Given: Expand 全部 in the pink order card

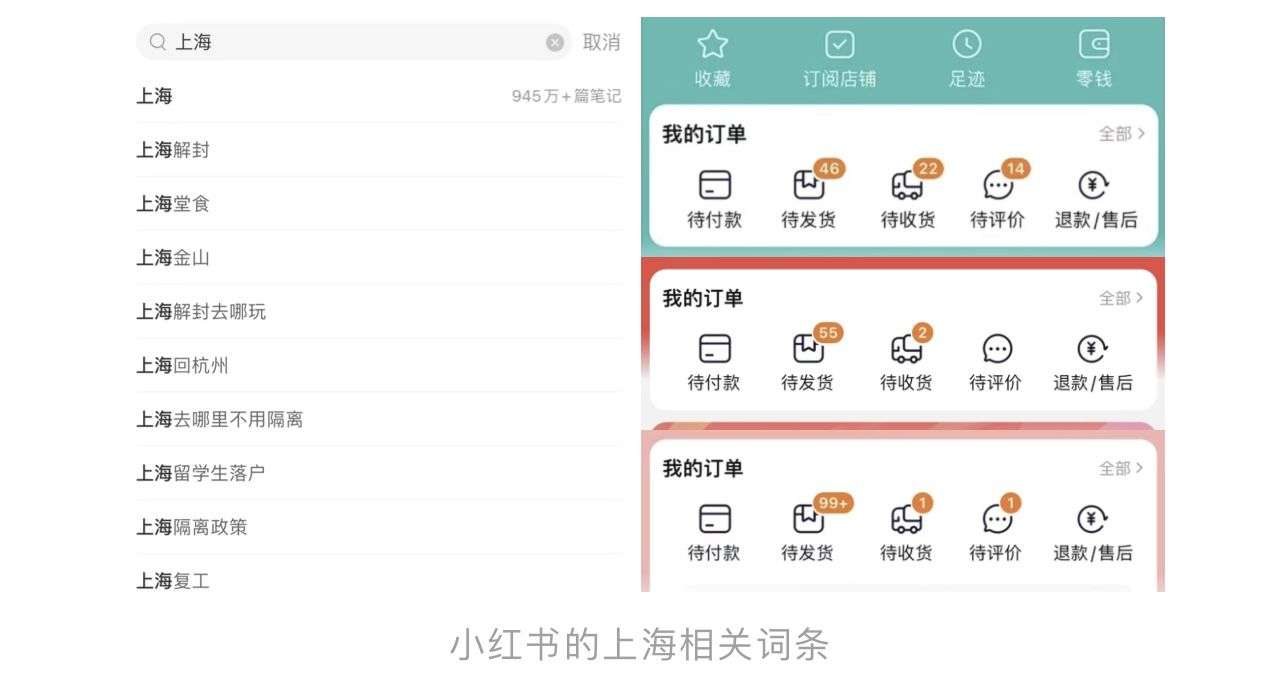Looking at the screenshot, I should tap(1121, 467).
